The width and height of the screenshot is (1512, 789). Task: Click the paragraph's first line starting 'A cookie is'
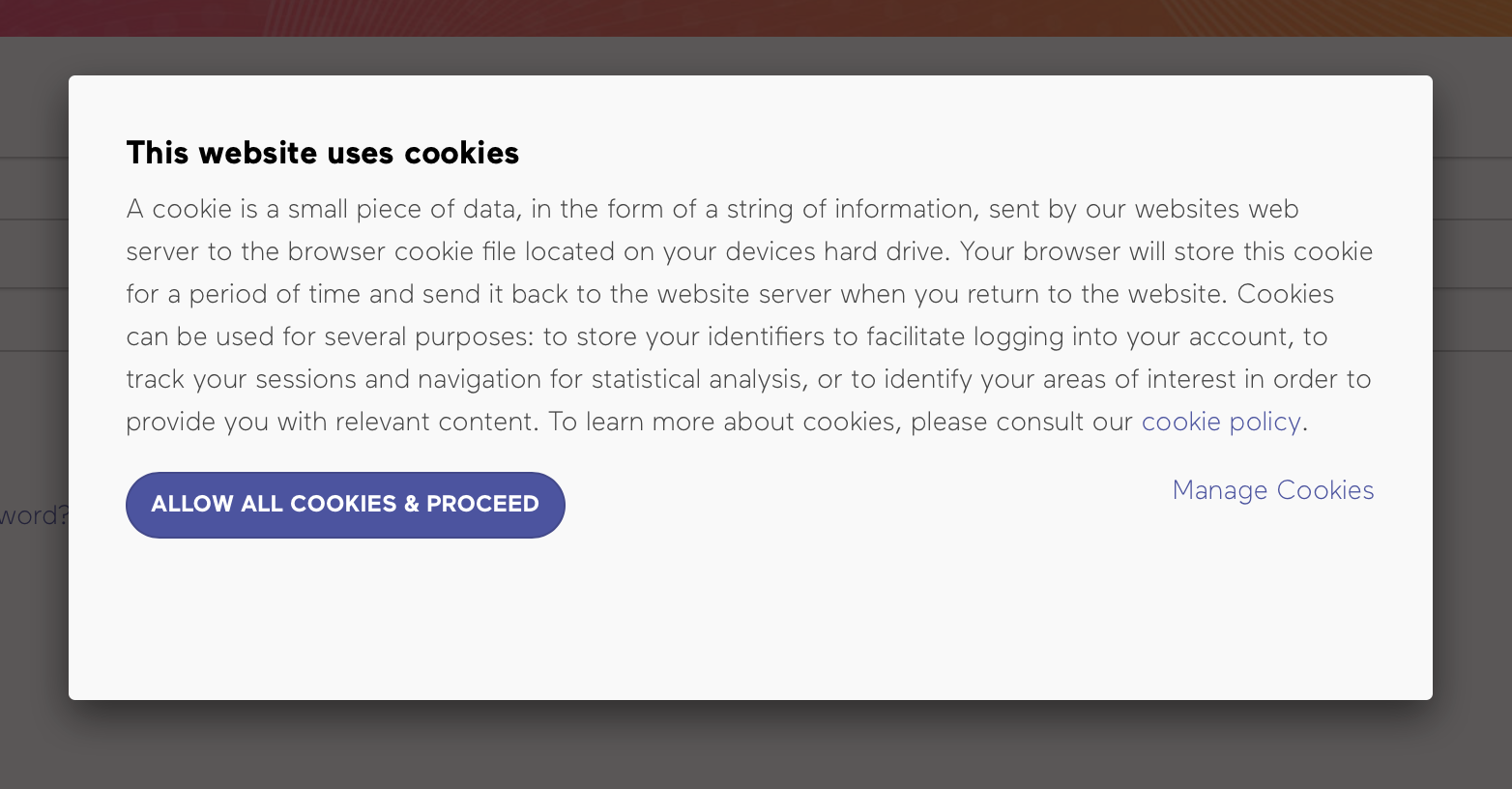point(712,209)
